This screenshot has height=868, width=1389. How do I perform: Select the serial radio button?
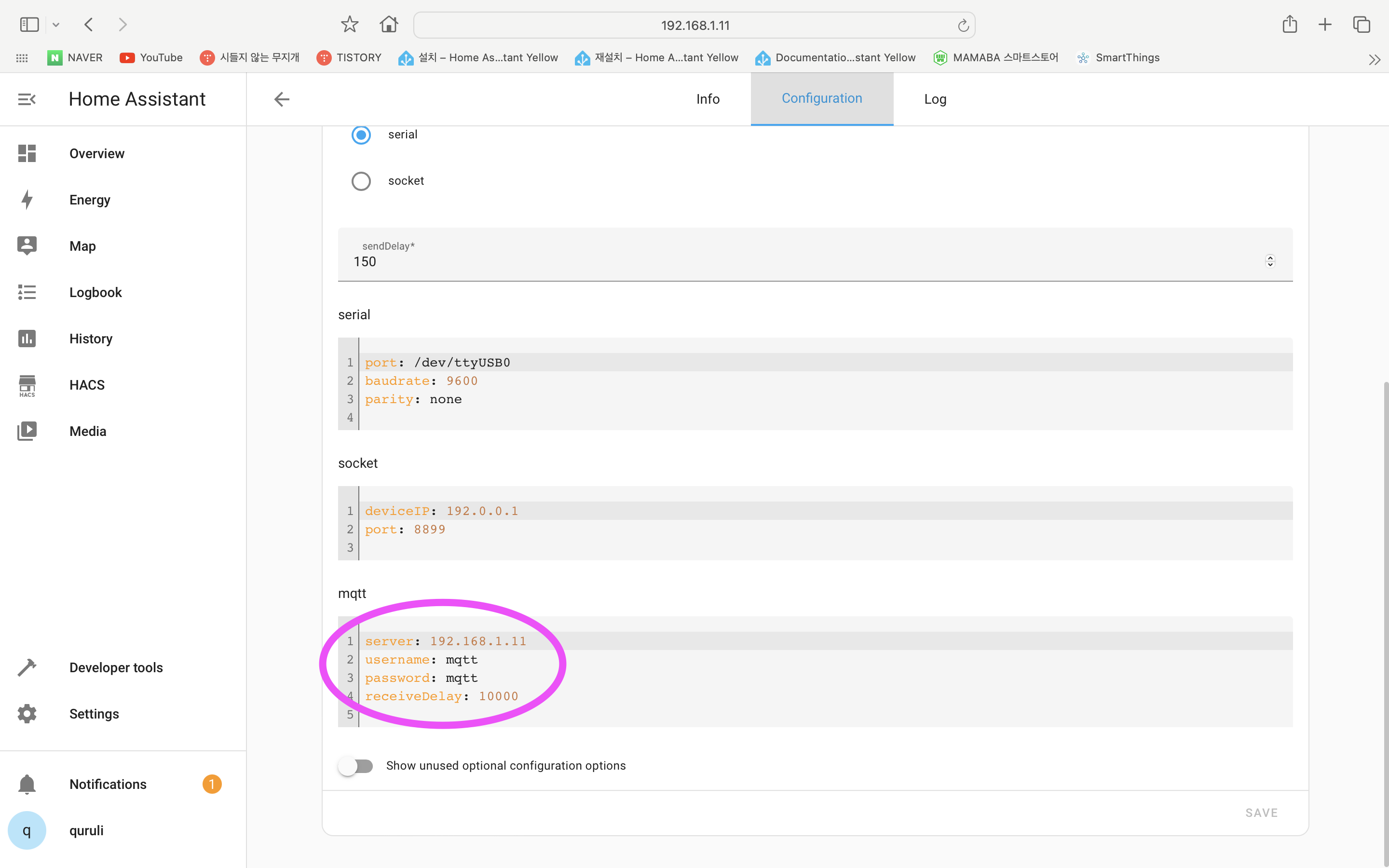[361, 135]
